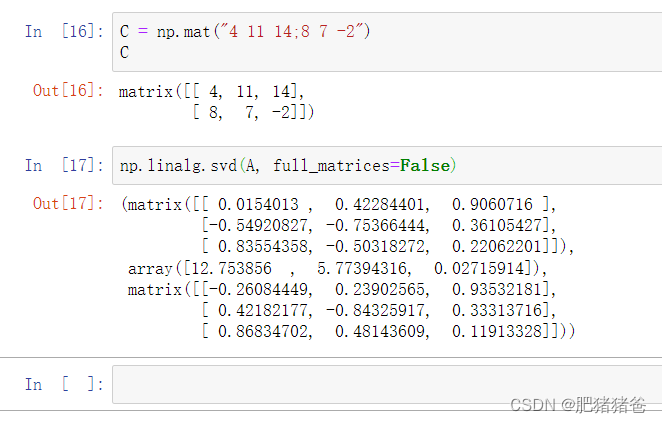This screenshot has height=423, width=662.
Task: Click the value -0.54920827 in output
Action: tap(258, 225)
